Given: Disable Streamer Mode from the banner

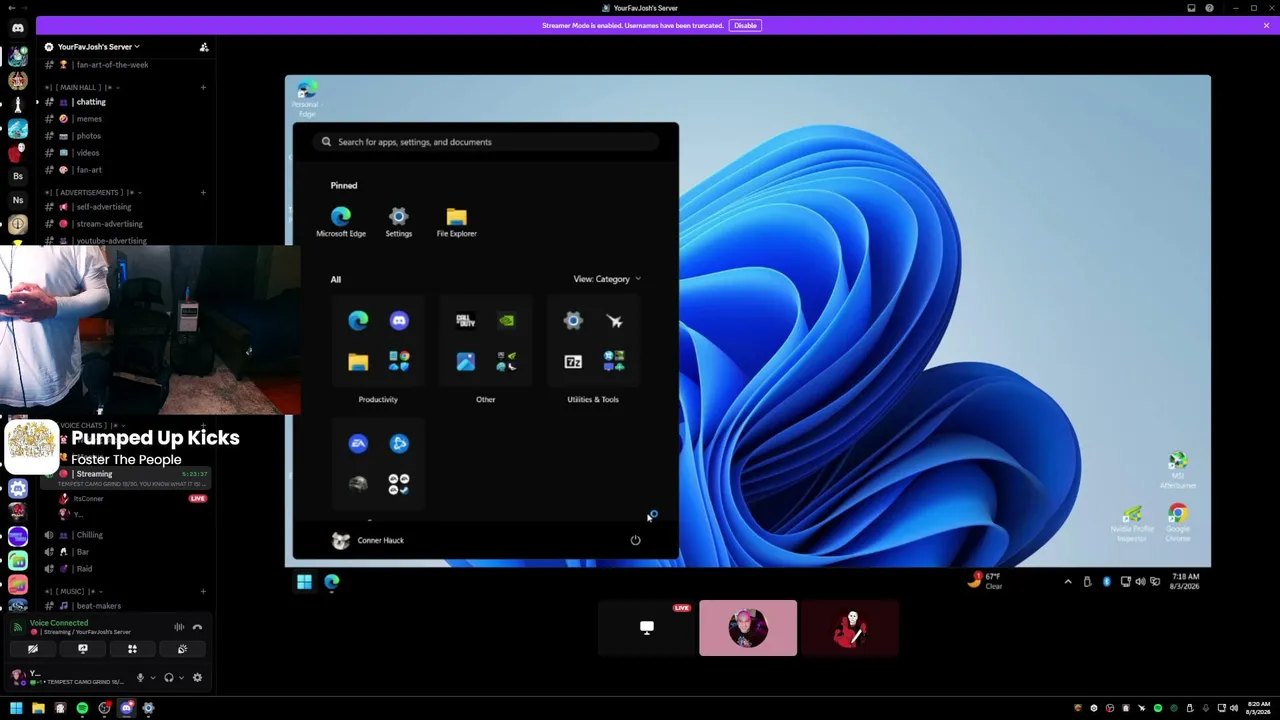Looking at the screenshot, I should click(x=745, y=25).
